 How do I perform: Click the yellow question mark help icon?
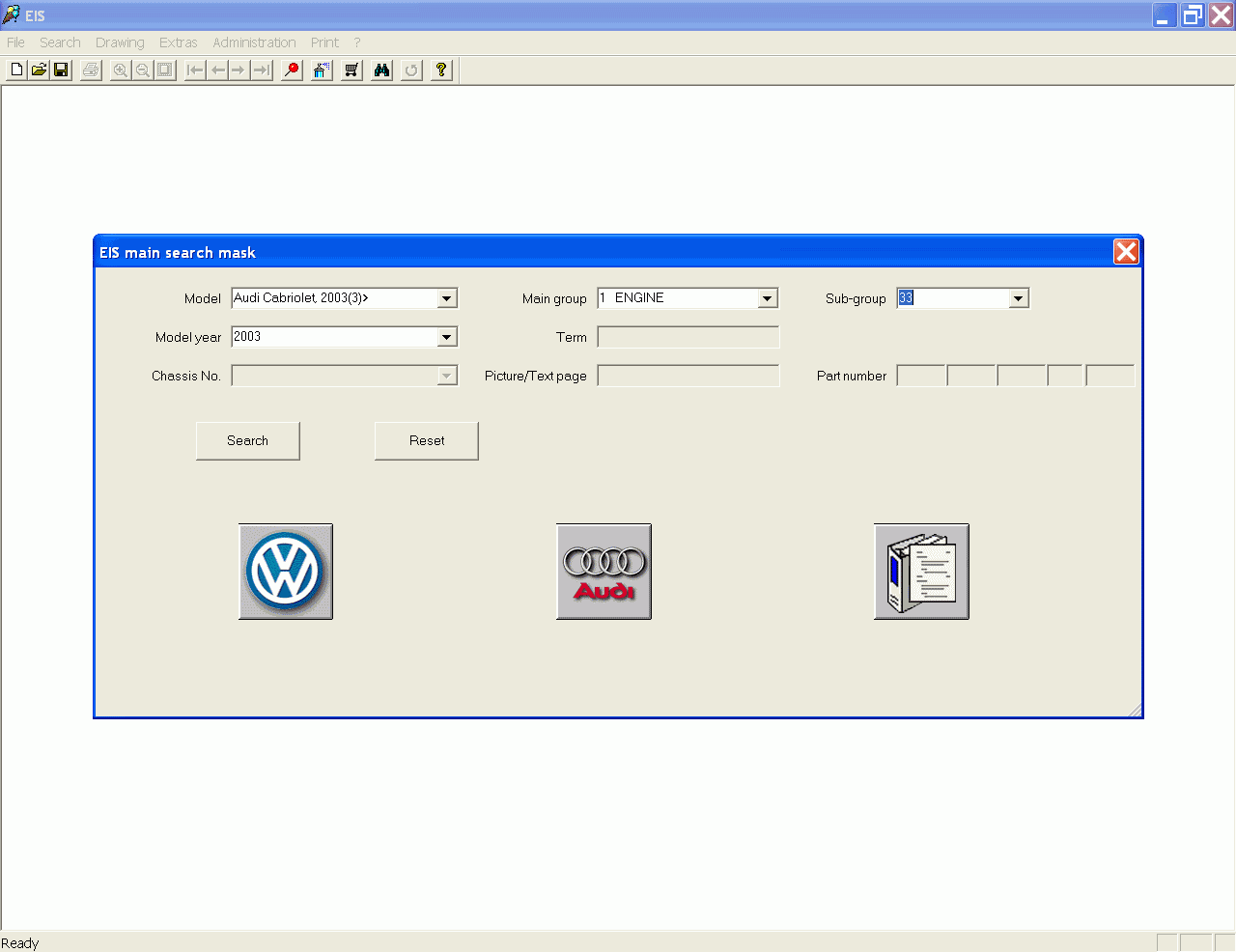(441, 70)
